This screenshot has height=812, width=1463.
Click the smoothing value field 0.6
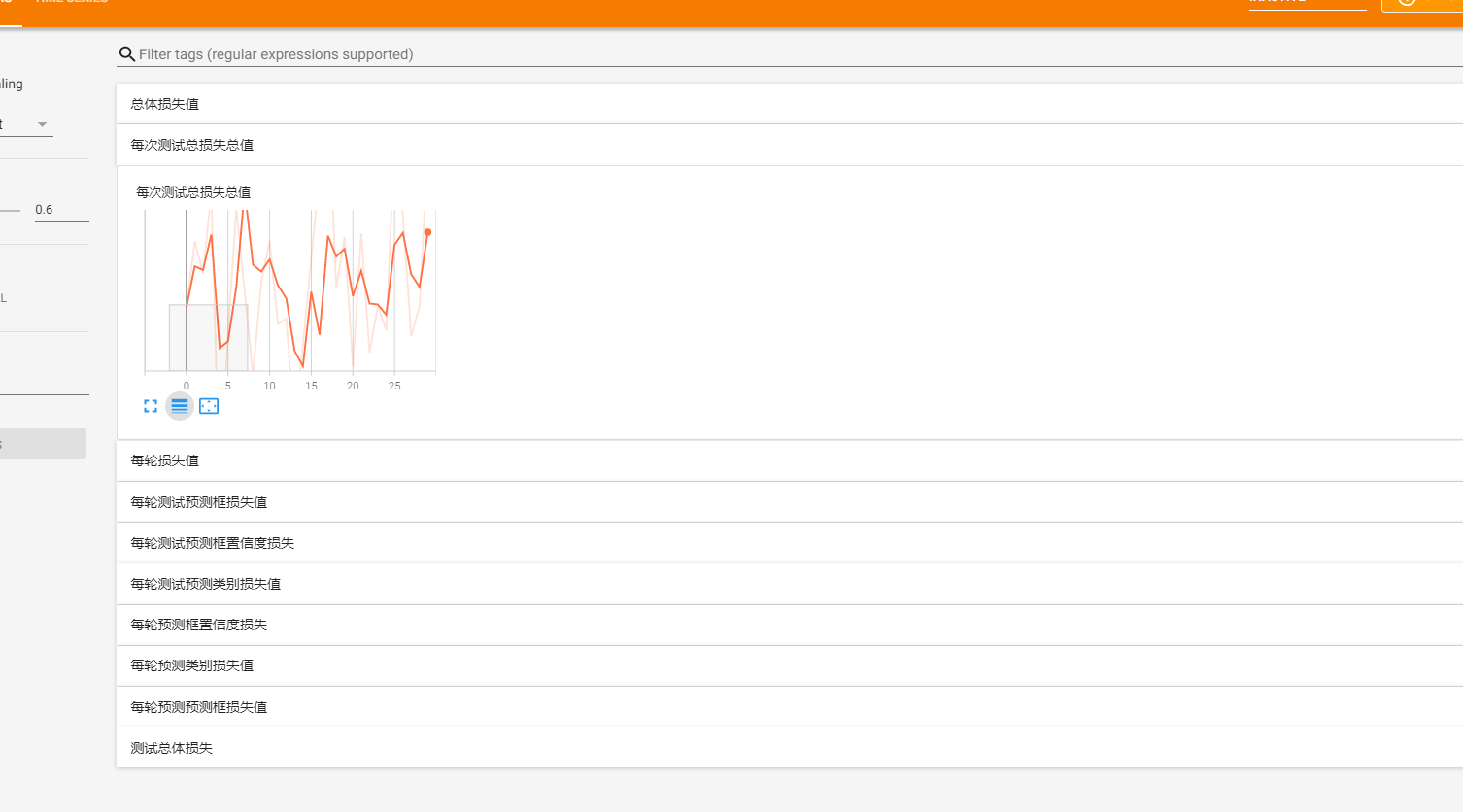[61, 210]
